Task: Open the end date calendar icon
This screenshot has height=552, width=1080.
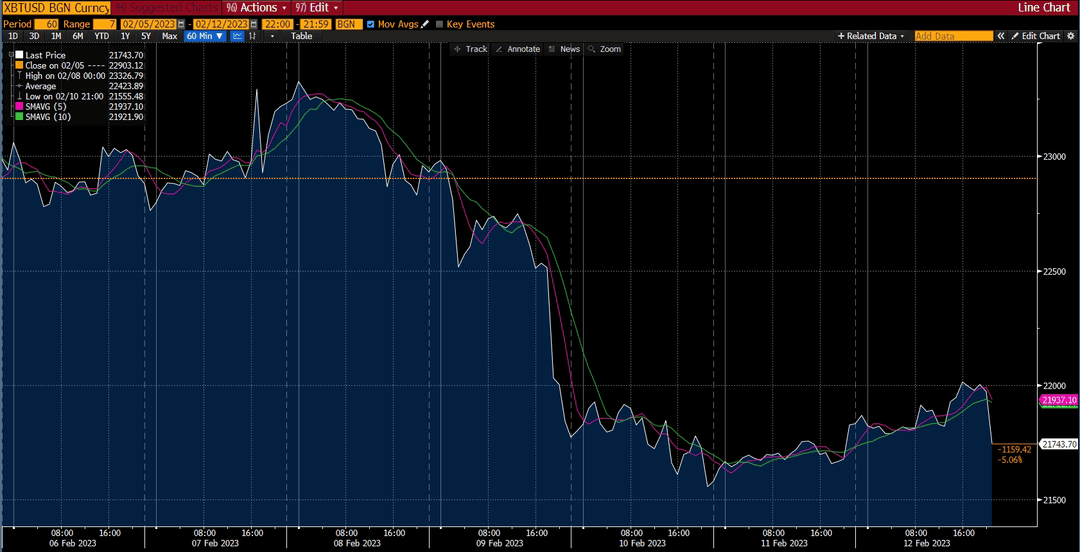Action: [253, 24]
